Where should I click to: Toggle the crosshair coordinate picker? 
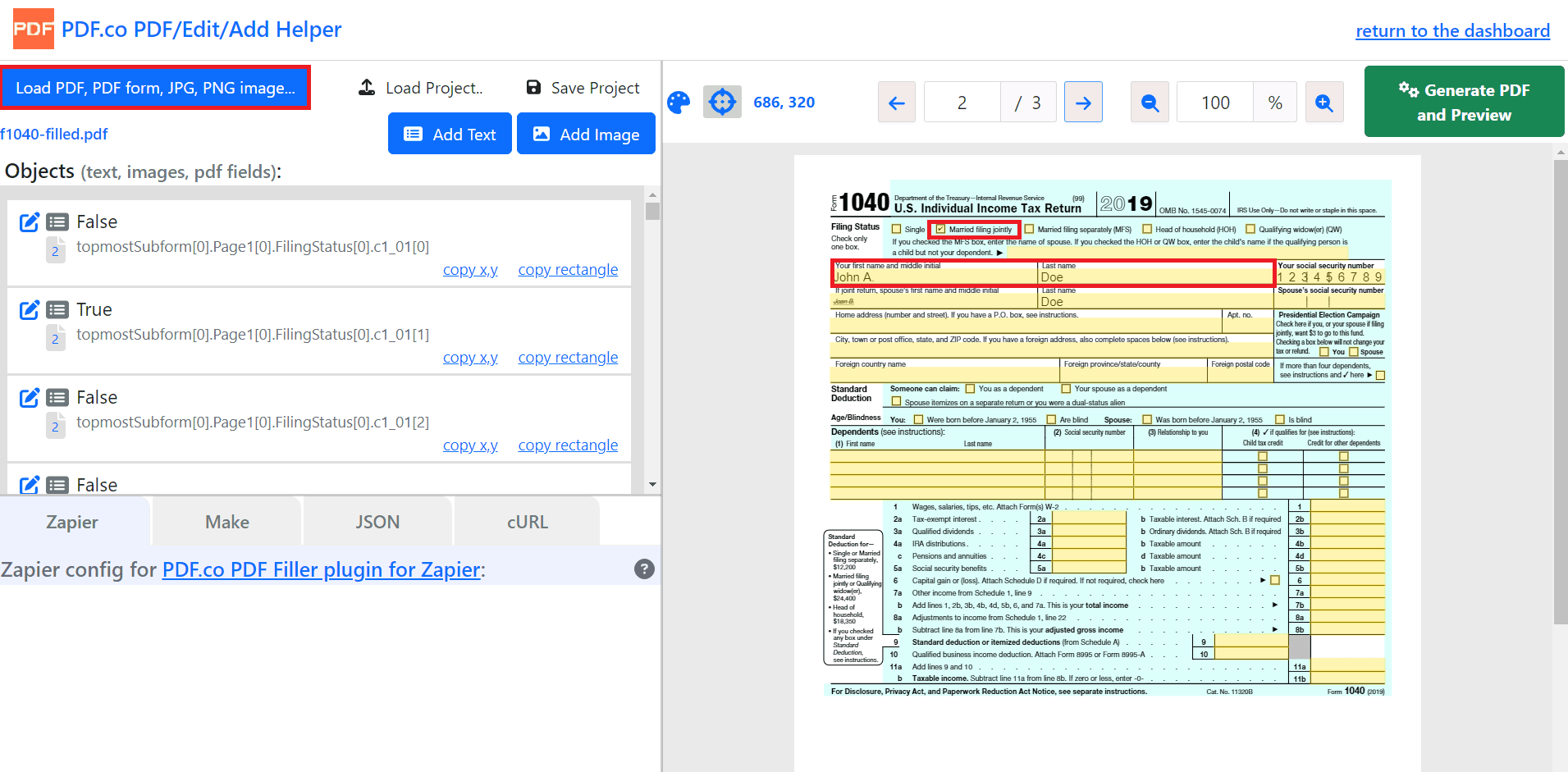point(722,103)
